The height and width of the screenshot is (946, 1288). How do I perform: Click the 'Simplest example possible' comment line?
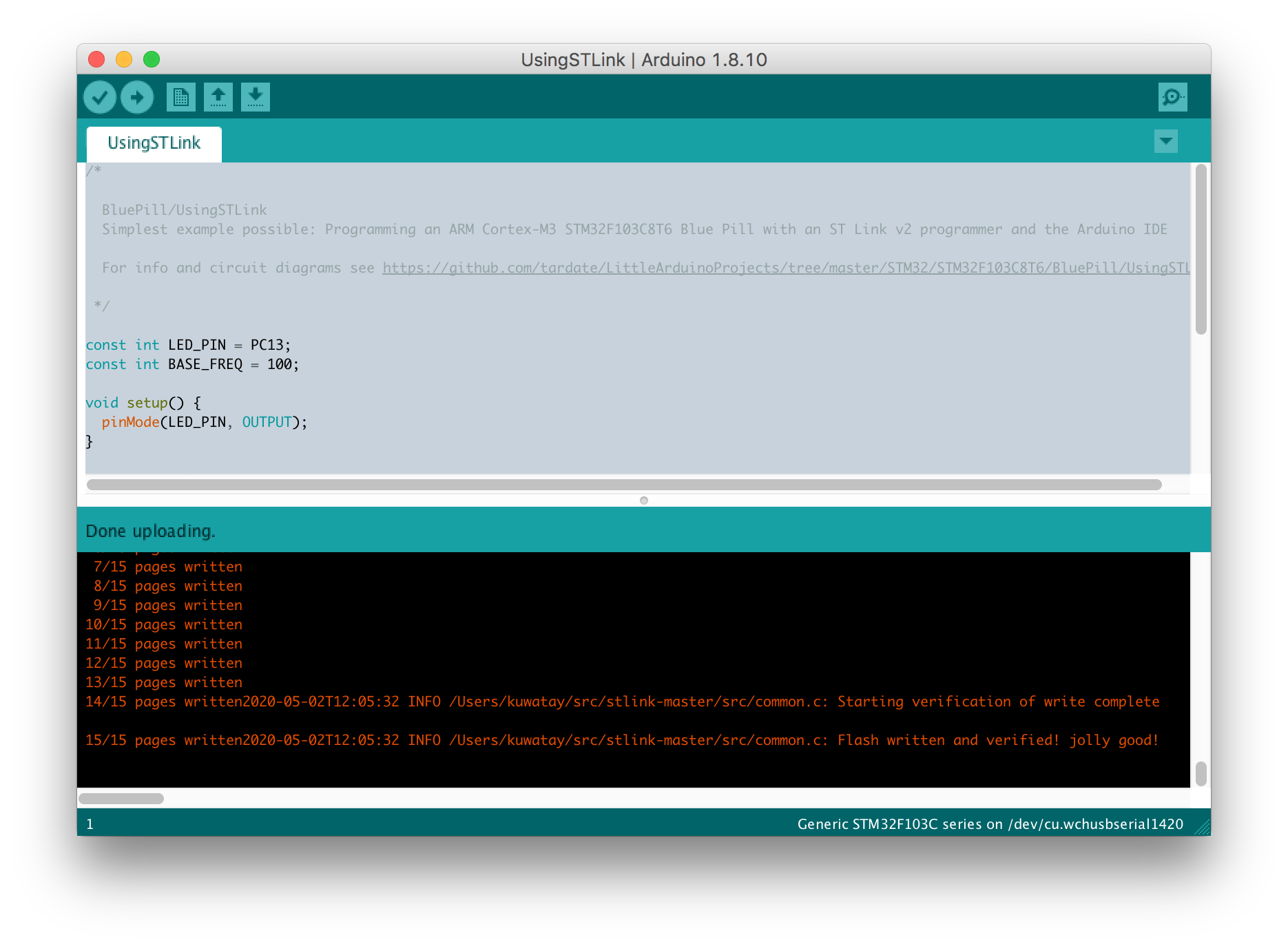click(x=634, y=229)
